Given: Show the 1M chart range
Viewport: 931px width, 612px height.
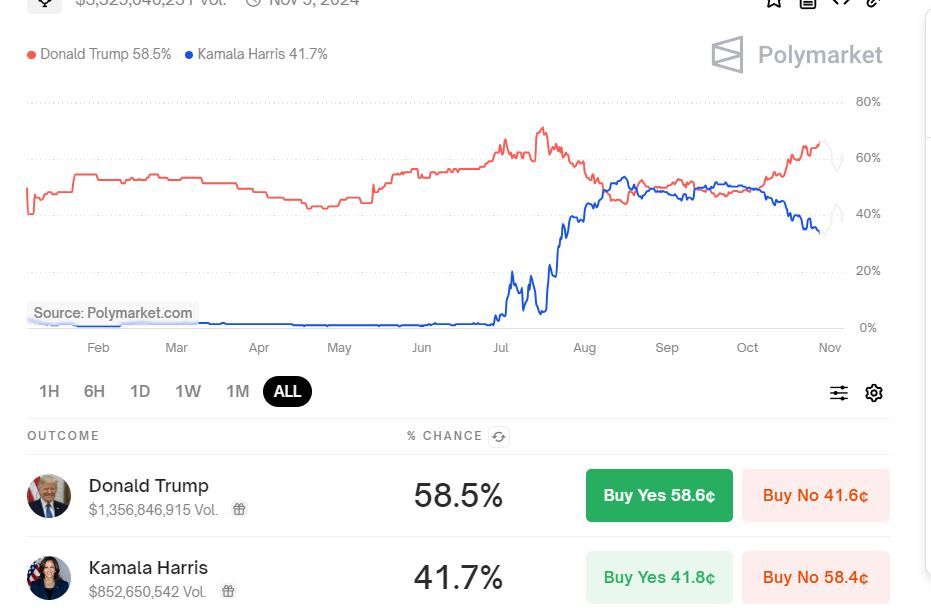Looking at the screenshot, I should coord(237,391).
